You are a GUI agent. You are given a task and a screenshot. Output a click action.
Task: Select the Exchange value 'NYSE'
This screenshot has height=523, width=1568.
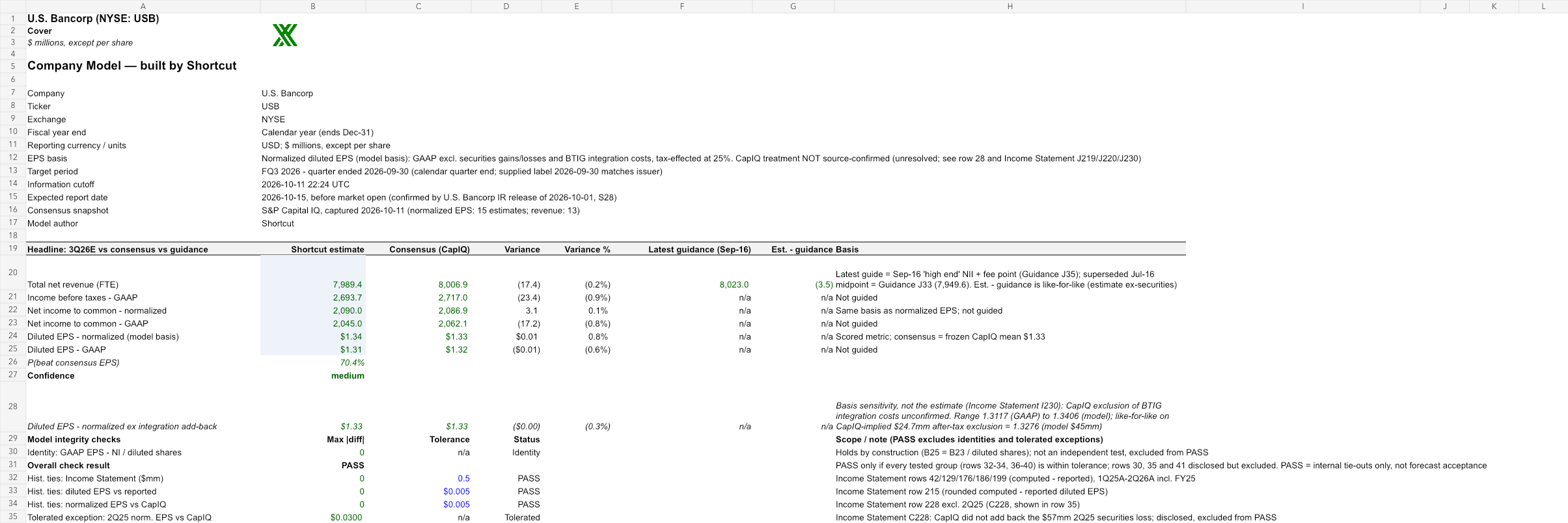273,119
